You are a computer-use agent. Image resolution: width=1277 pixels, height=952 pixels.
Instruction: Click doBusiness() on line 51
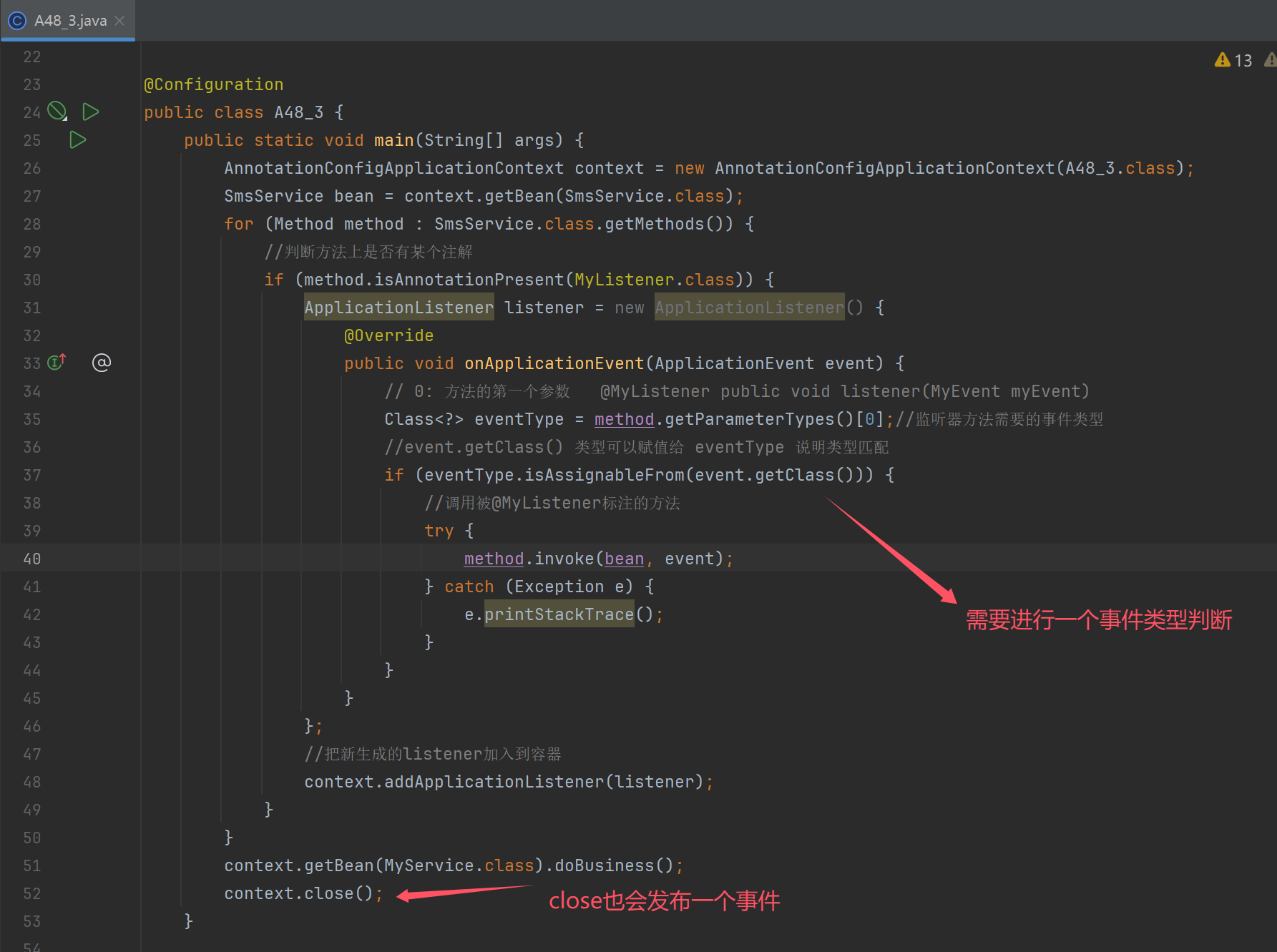pyautogui.click(x=614, y=865)
